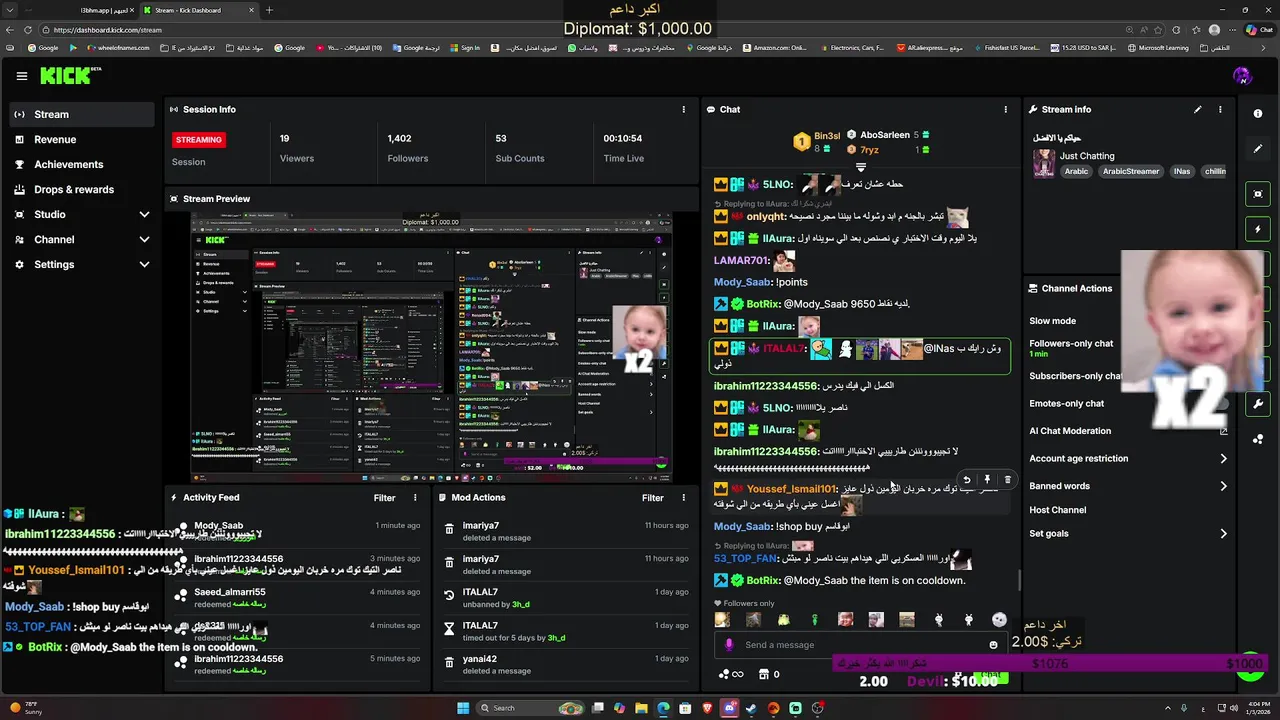Open the Windows Start menu
The image size is (1280, 720).
463,708
